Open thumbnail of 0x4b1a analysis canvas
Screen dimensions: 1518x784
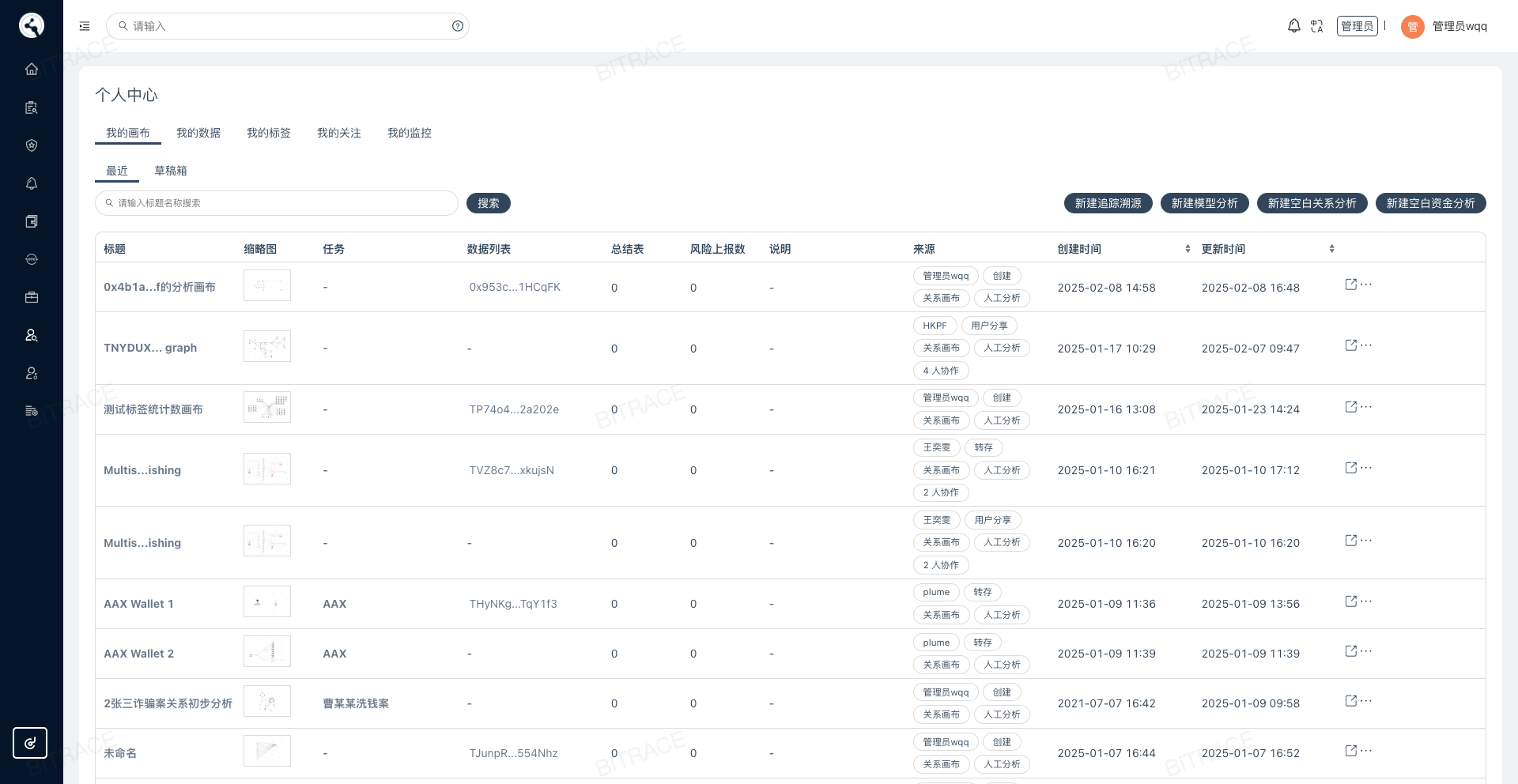pyautogui.click(x=267, y=285)
